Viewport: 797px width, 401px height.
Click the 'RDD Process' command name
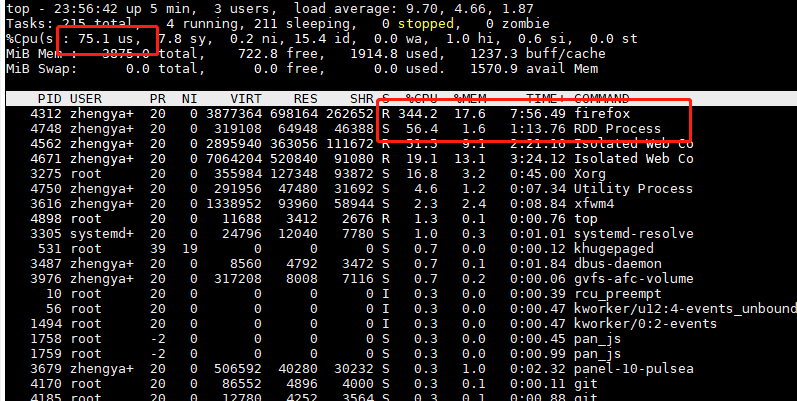click(618, 129)
